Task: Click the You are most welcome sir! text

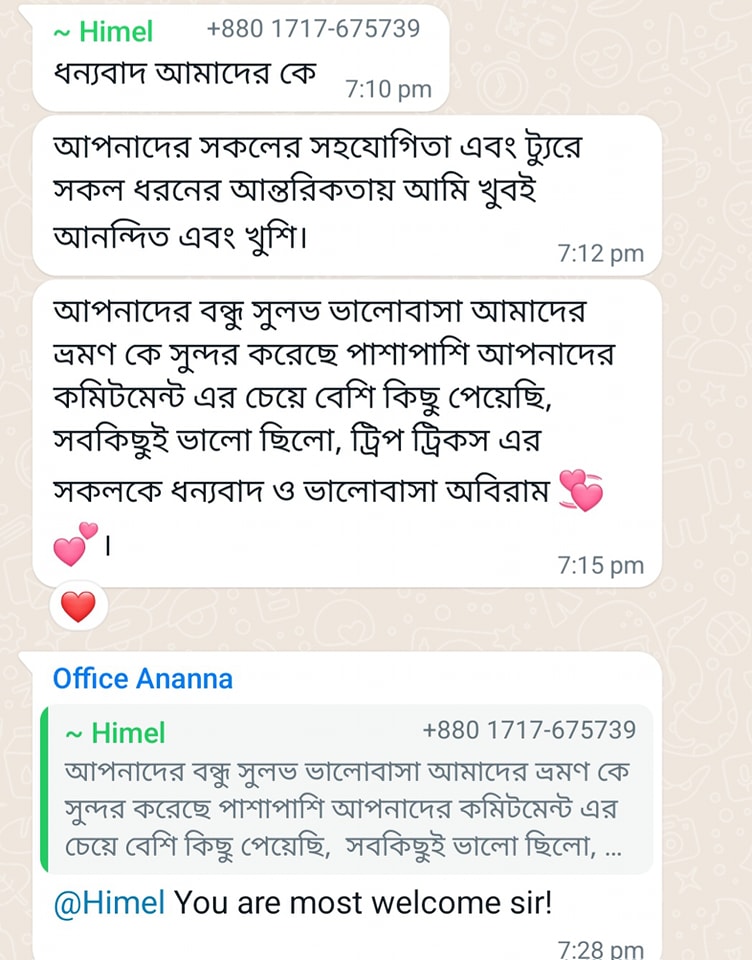Action: tap(363, 903)
